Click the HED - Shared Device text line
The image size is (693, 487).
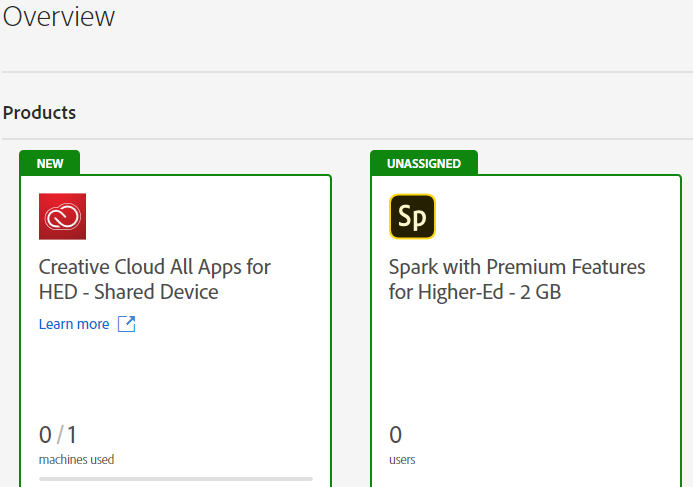(x=129, y=292)
